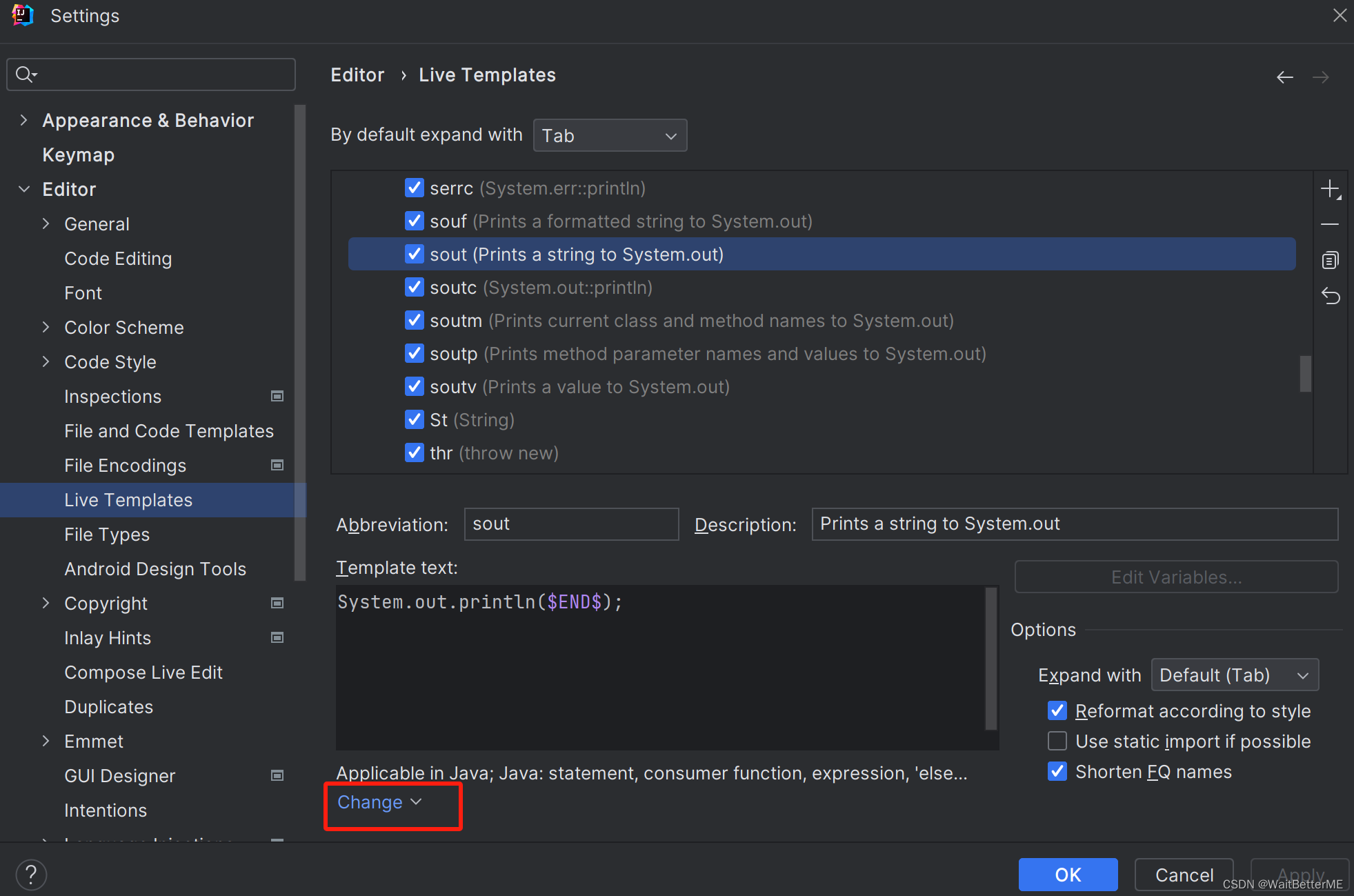This screenshot has height=896, width=1354.
Task: Remove selected template with minus icon
Action: (1330, 225)
